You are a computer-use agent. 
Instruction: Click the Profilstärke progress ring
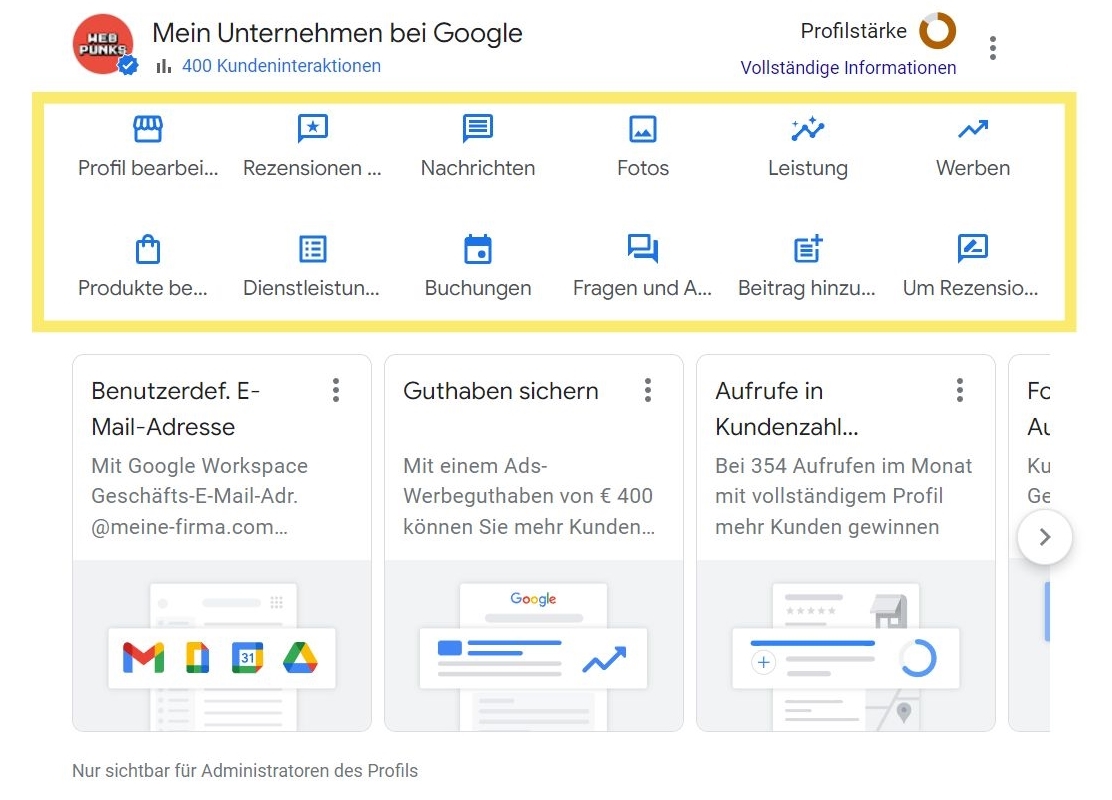[938, 31]
